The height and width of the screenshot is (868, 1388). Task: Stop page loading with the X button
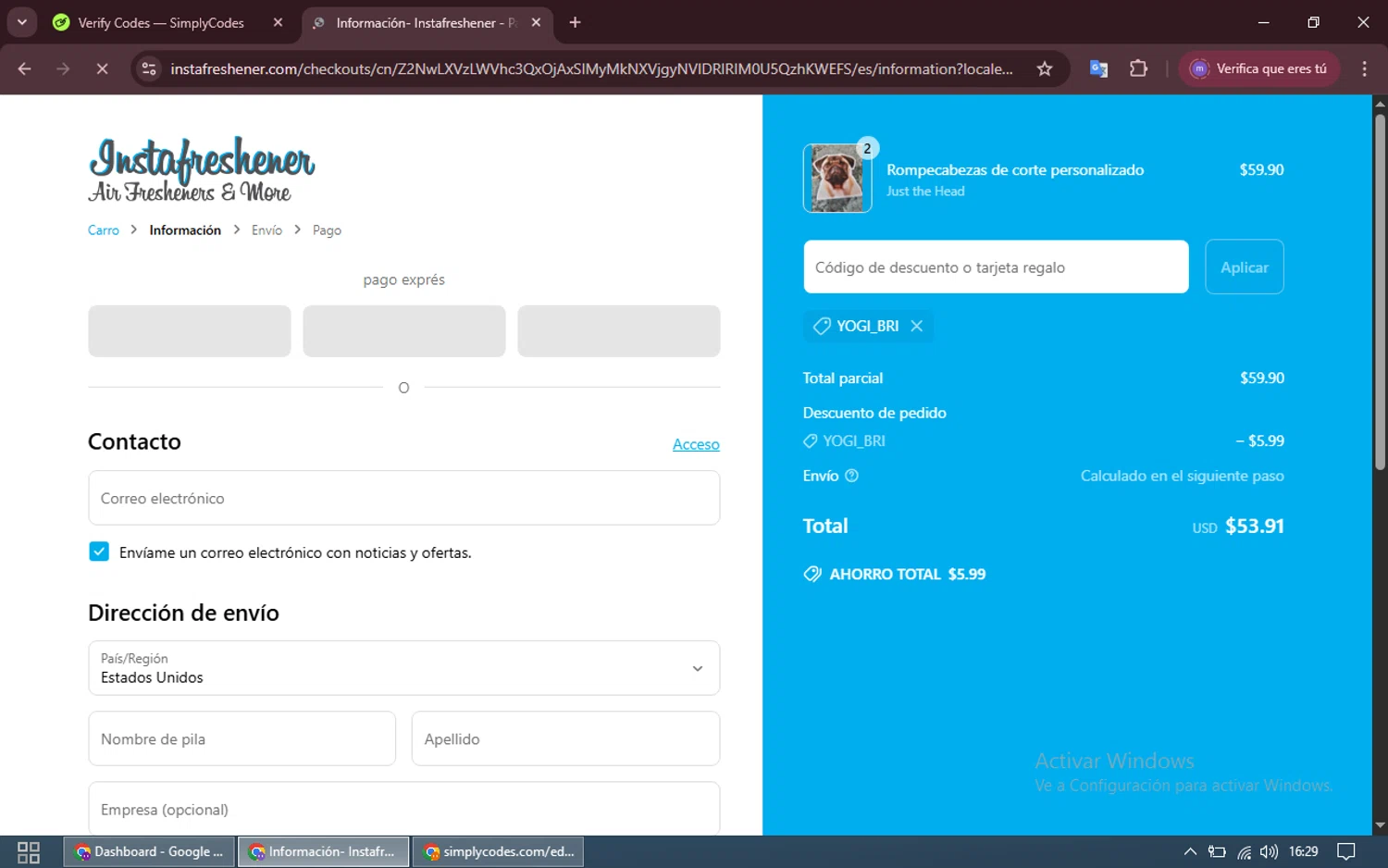click(103, 68)
